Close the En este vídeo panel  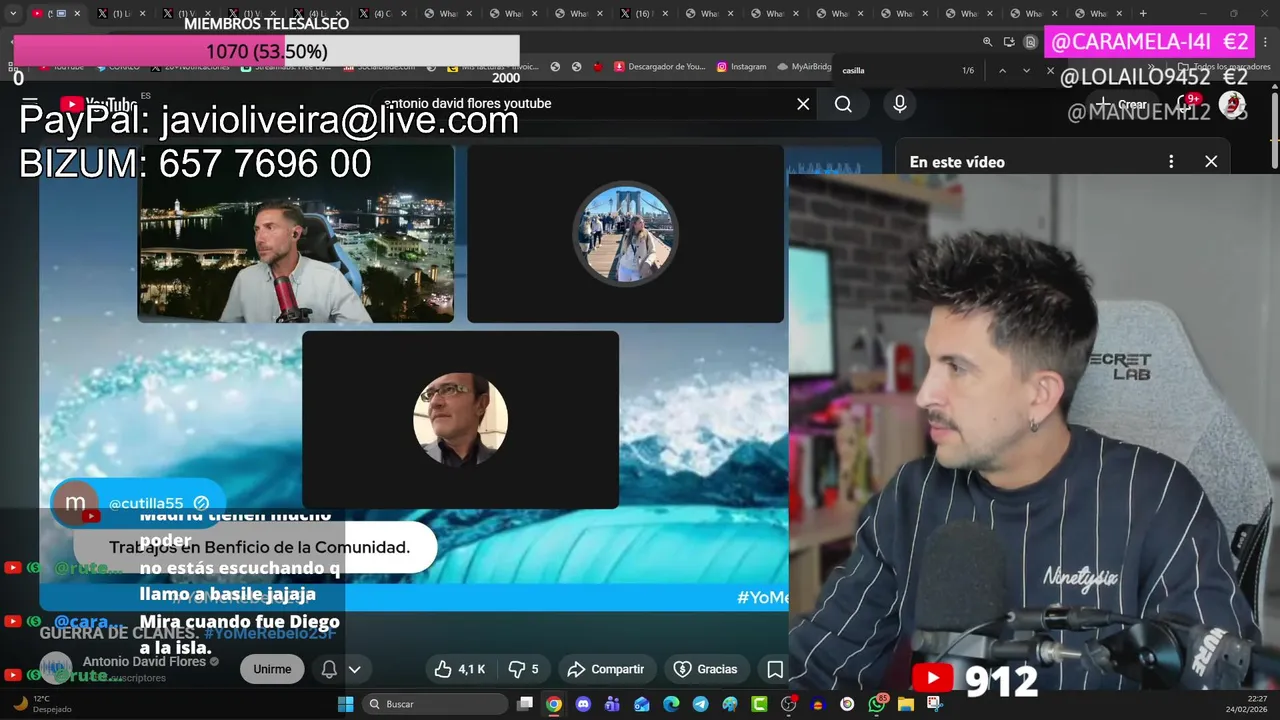pyautogui.click(x=1211, y=161)
